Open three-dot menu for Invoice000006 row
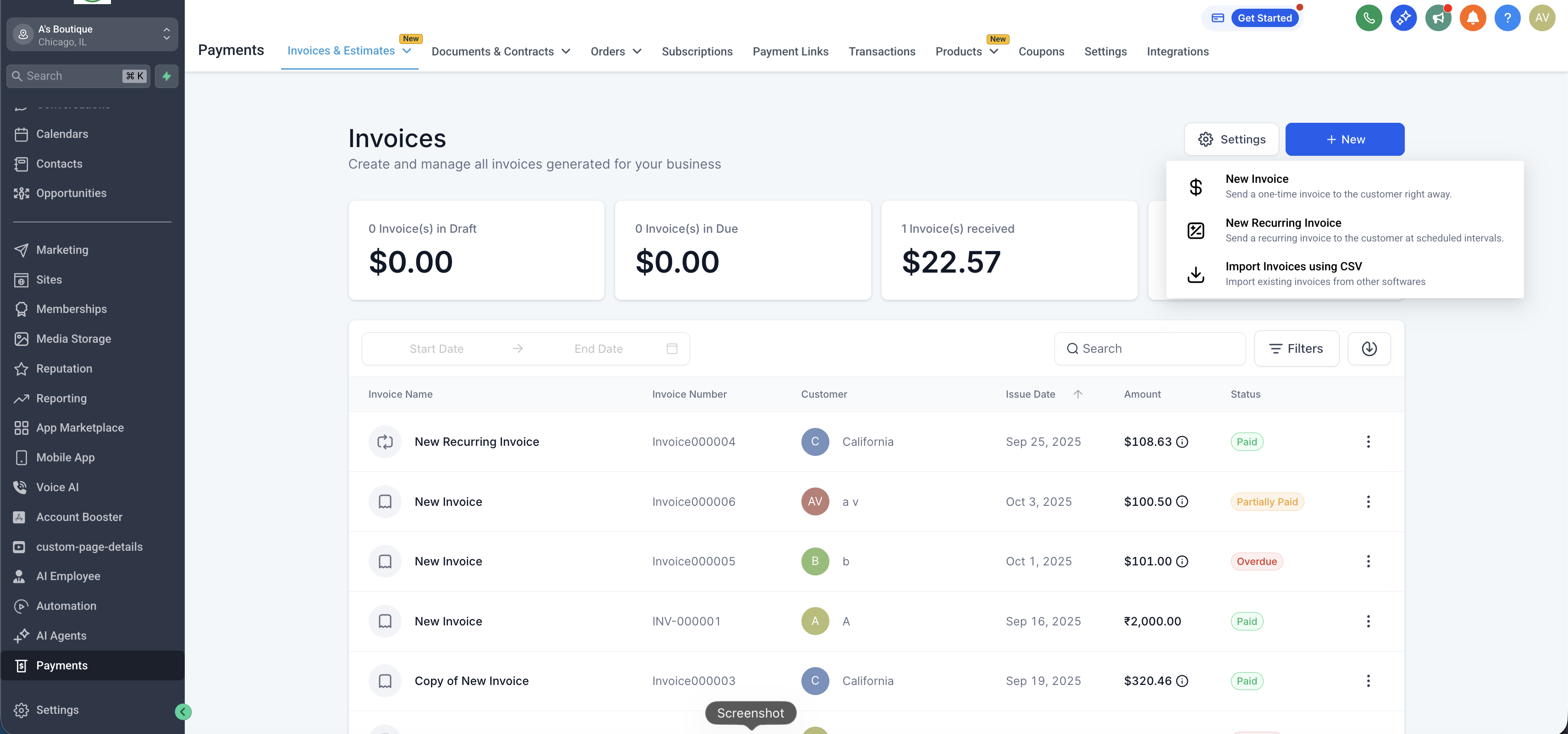This screenshot has width=1568, height=734. tap(1368, 502)
